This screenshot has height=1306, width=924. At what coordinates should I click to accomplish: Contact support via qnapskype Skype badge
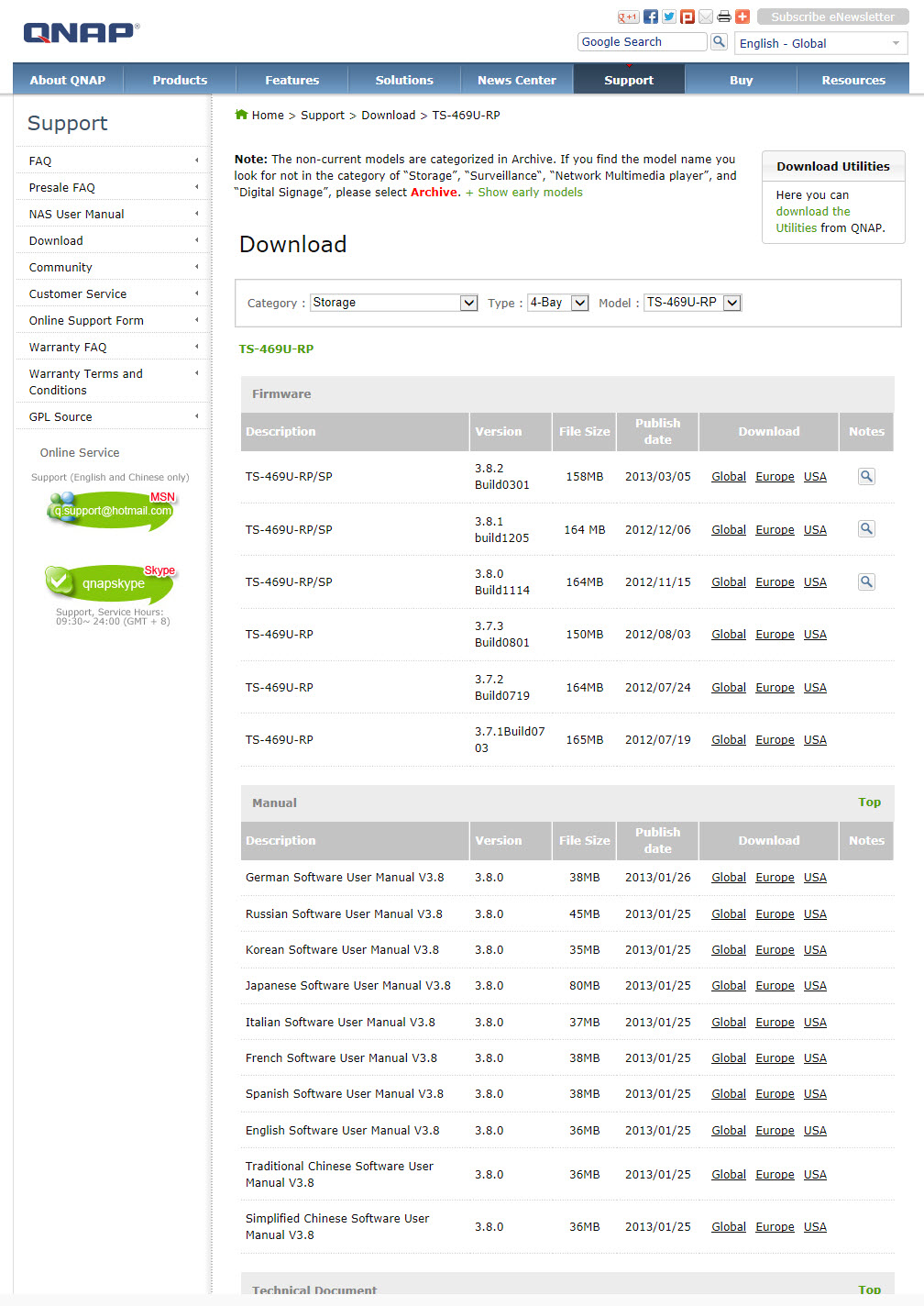pyautogui.click(x=110, y=582)
